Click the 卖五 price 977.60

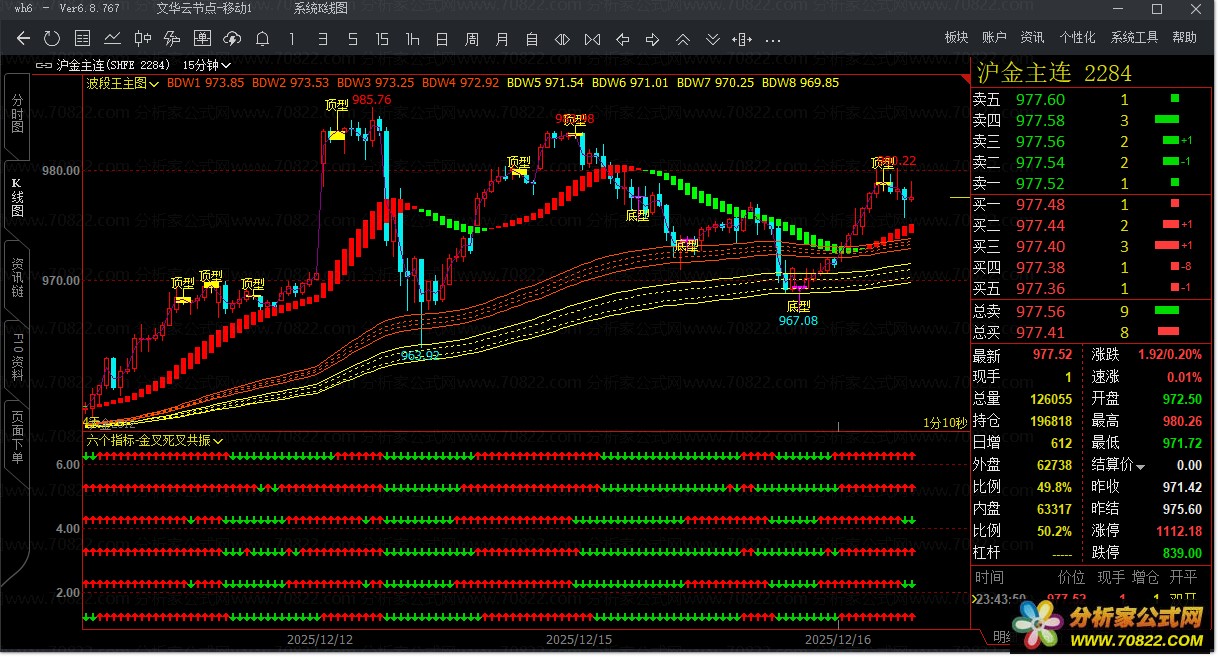(x=1040, y=99)
